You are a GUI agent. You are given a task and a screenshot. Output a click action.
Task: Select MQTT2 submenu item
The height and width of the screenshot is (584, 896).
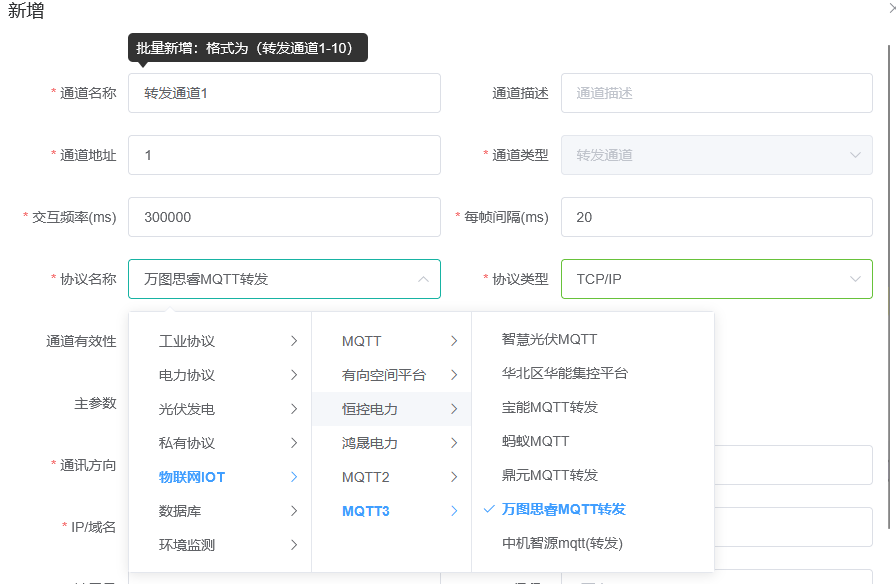pyautogui.click(x=366, y=477)
